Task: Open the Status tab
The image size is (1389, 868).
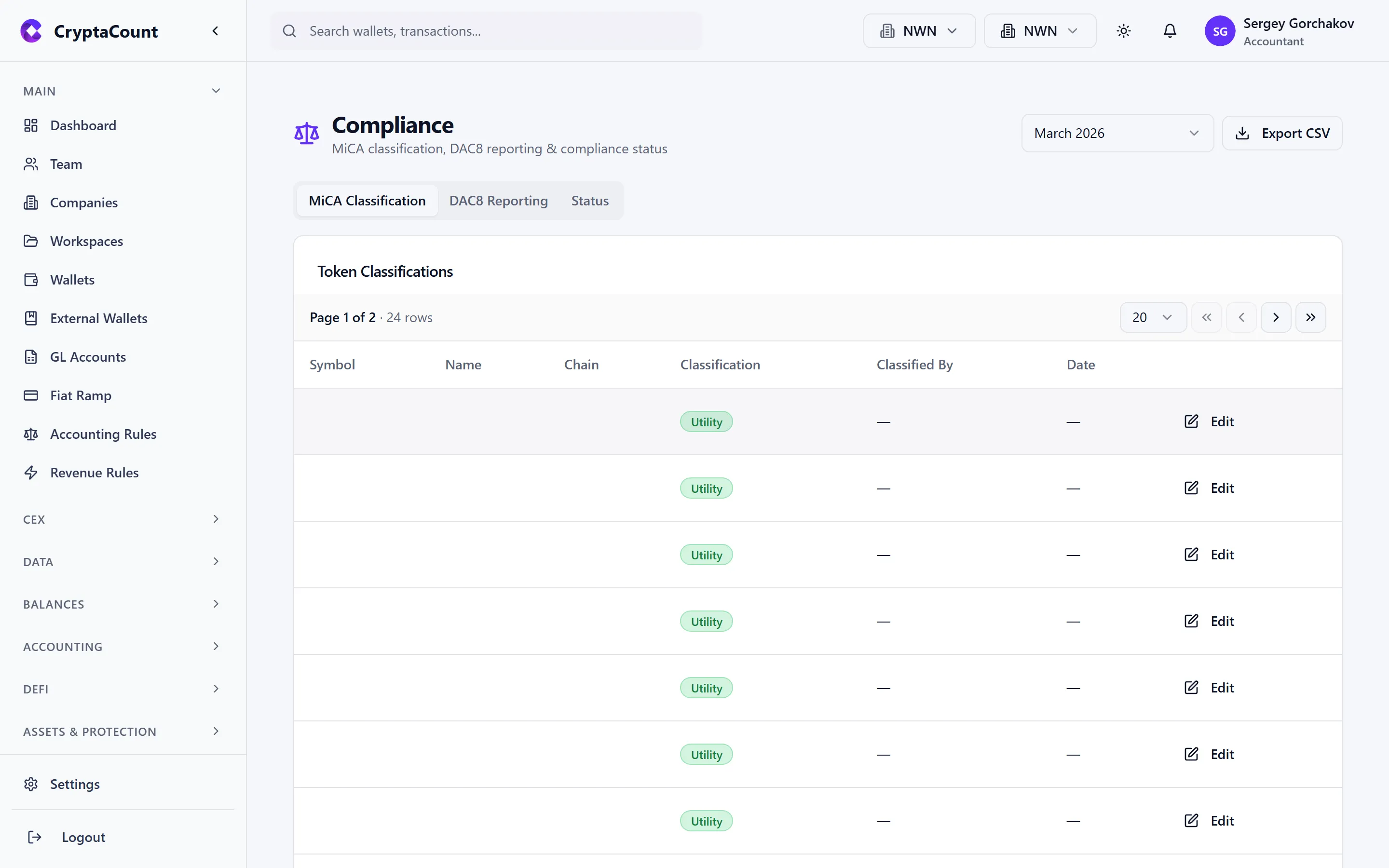Action: coord(589,200)
